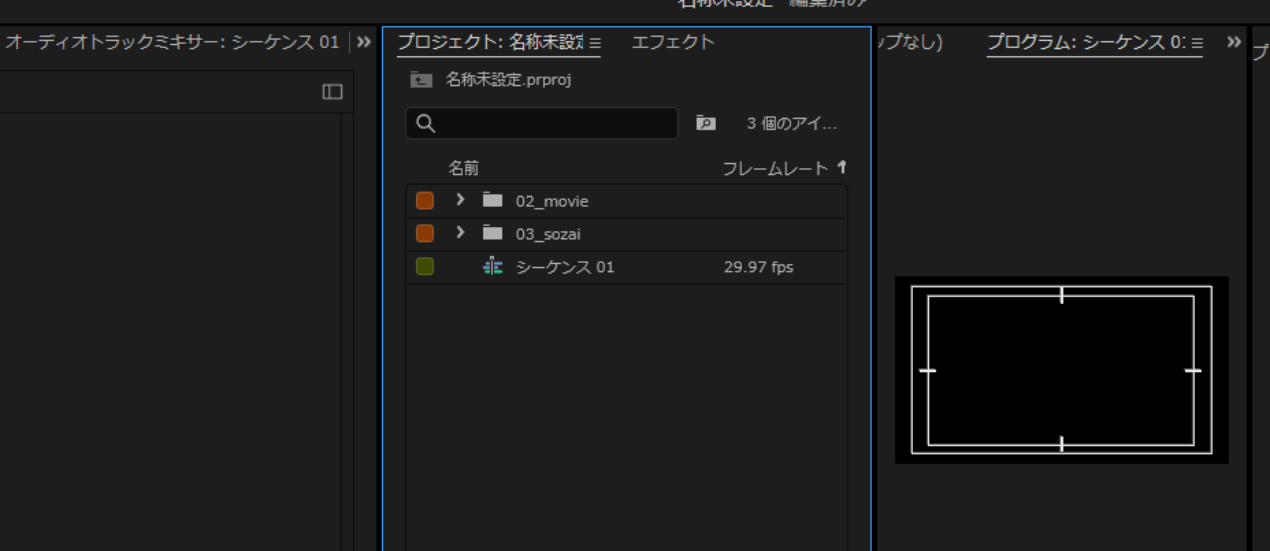Viewport: 1270px width, 551px height.
Task: Select the 02_movie bin folder icon
Action: pyautogui.click(x=492, y=200)
